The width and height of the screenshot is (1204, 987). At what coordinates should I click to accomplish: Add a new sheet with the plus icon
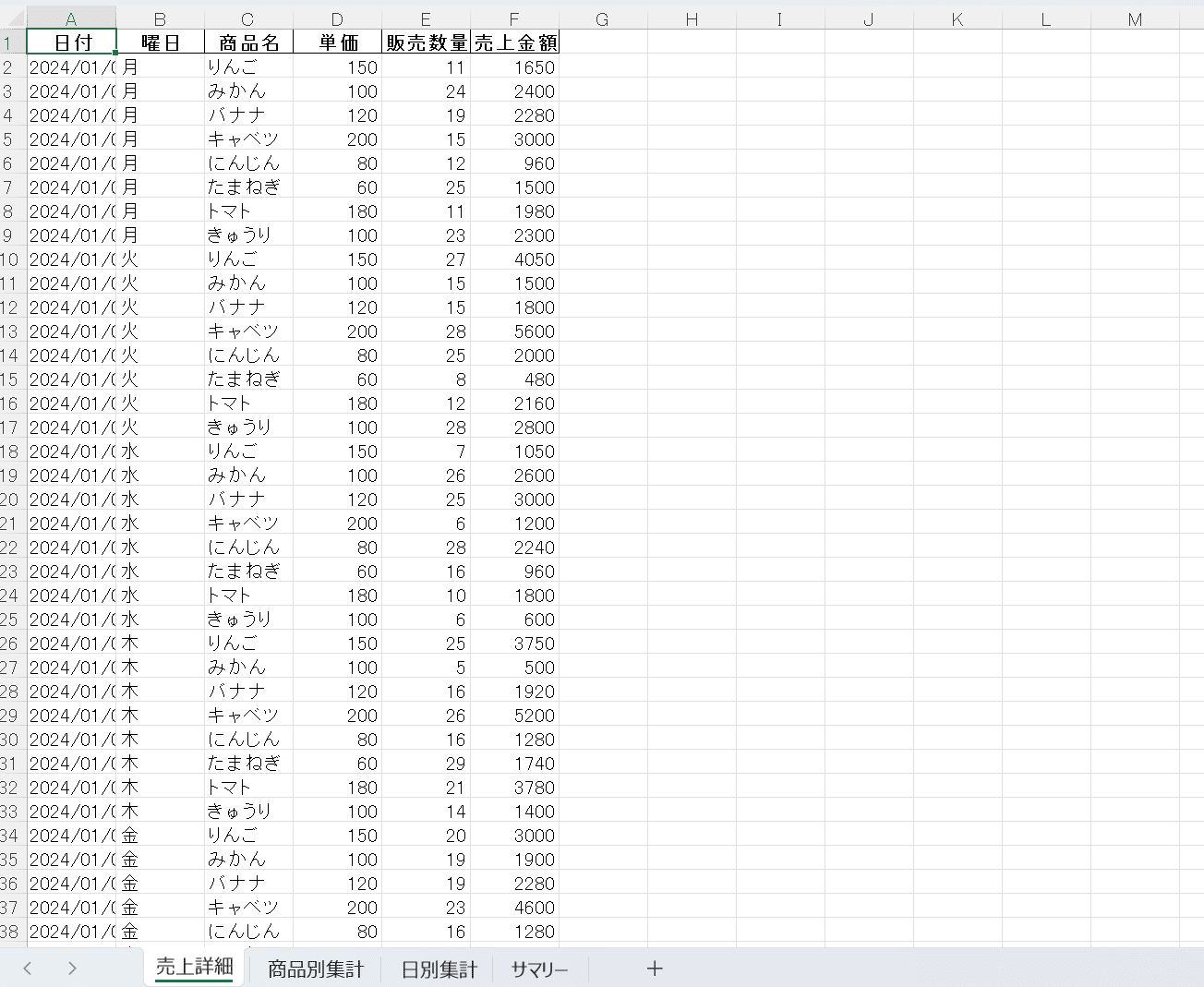coord(655,969)
